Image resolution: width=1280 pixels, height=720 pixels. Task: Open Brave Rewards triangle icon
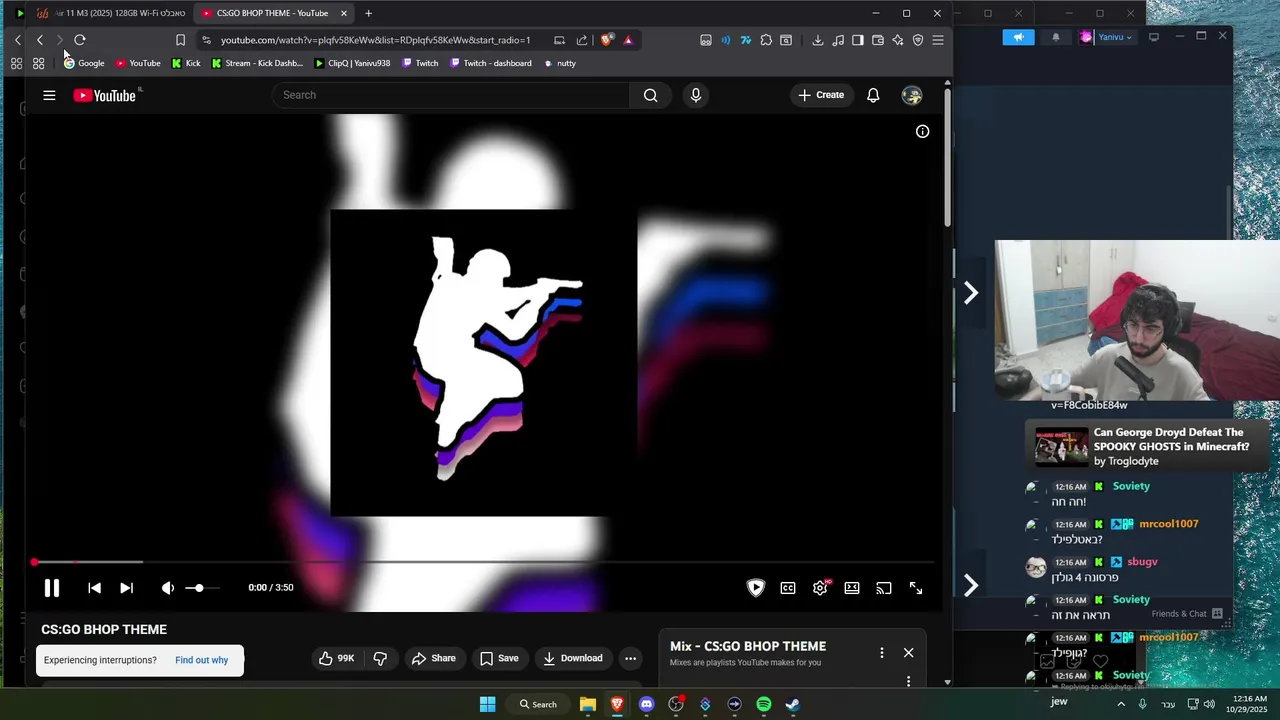tap(628, 40)
